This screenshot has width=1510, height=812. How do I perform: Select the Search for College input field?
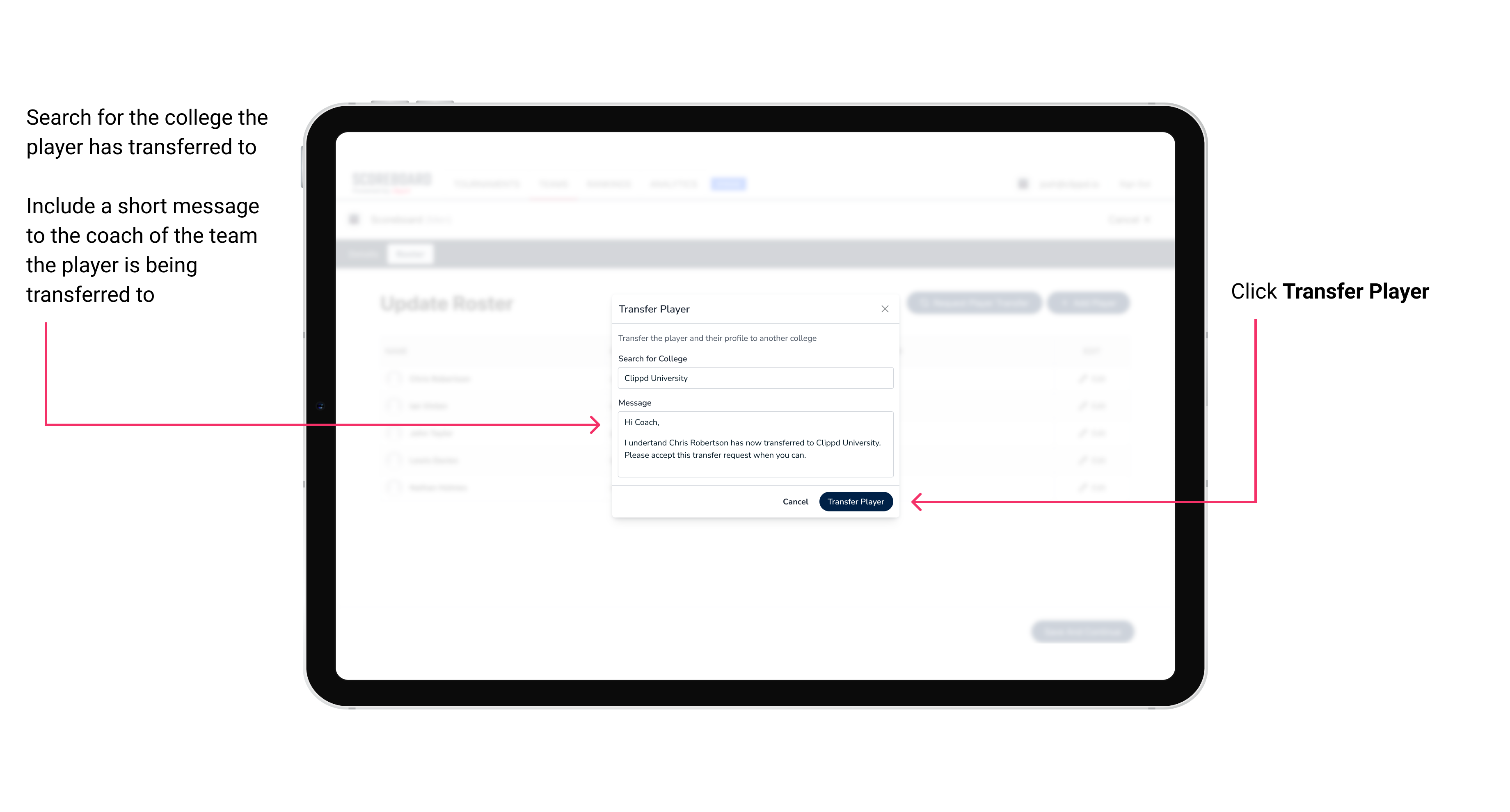click(x=753, y=378)
